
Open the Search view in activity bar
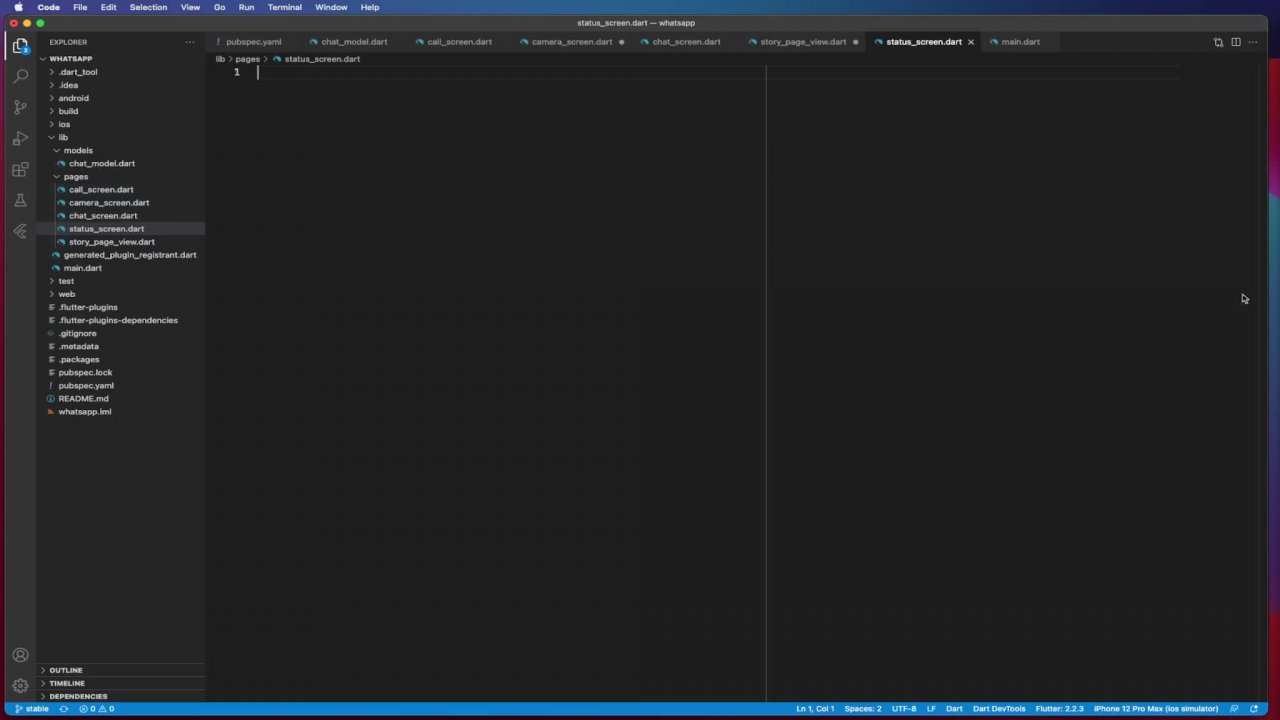20,76
